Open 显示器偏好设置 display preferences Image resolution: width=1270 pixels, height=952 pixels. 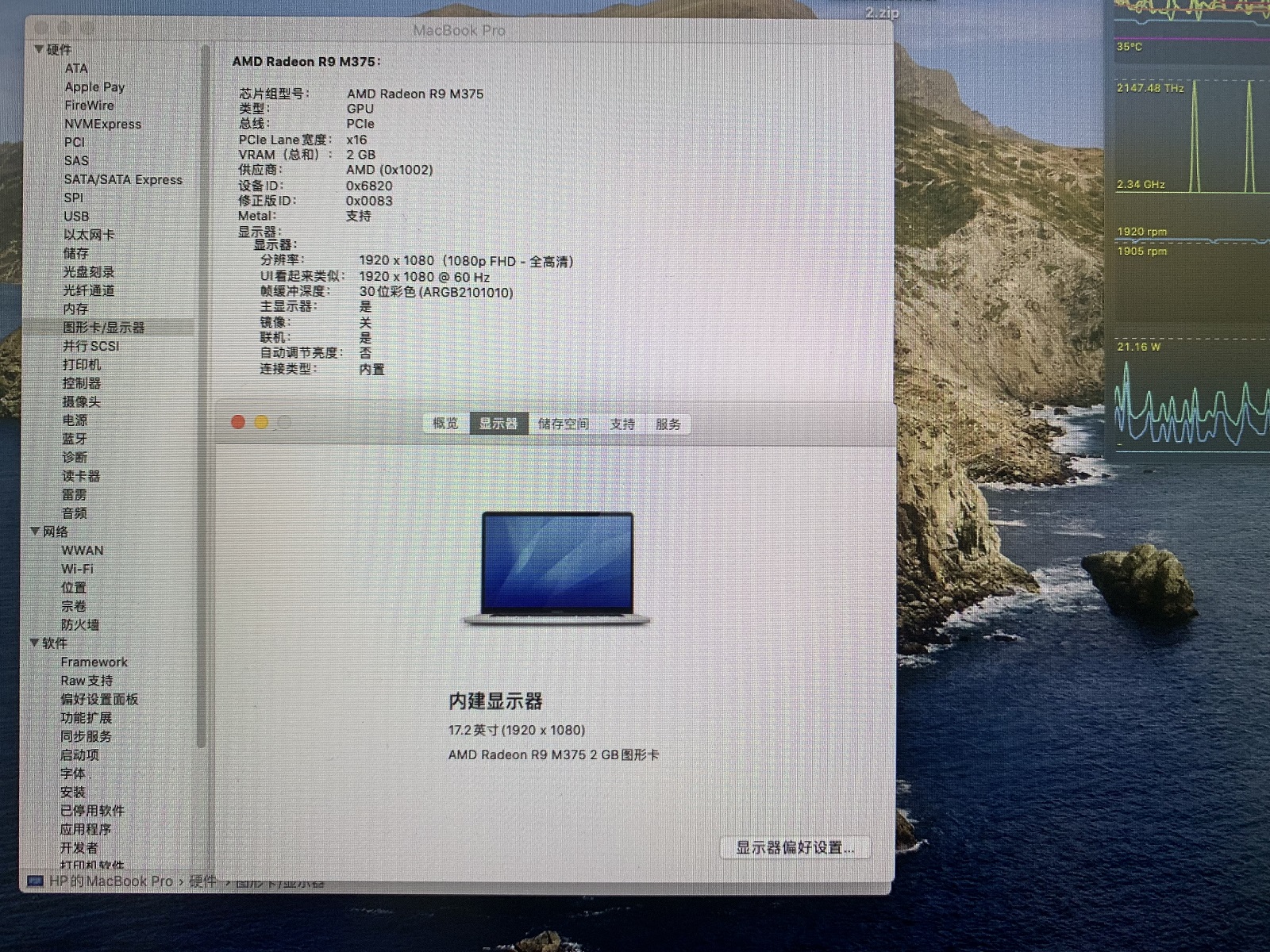[x=795, y=847]
